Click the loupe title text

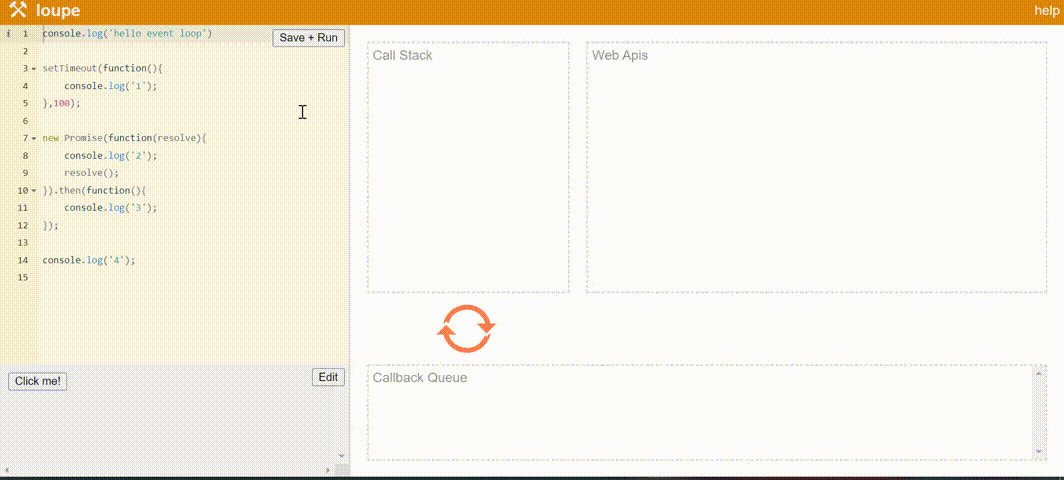tap(58, 10)
